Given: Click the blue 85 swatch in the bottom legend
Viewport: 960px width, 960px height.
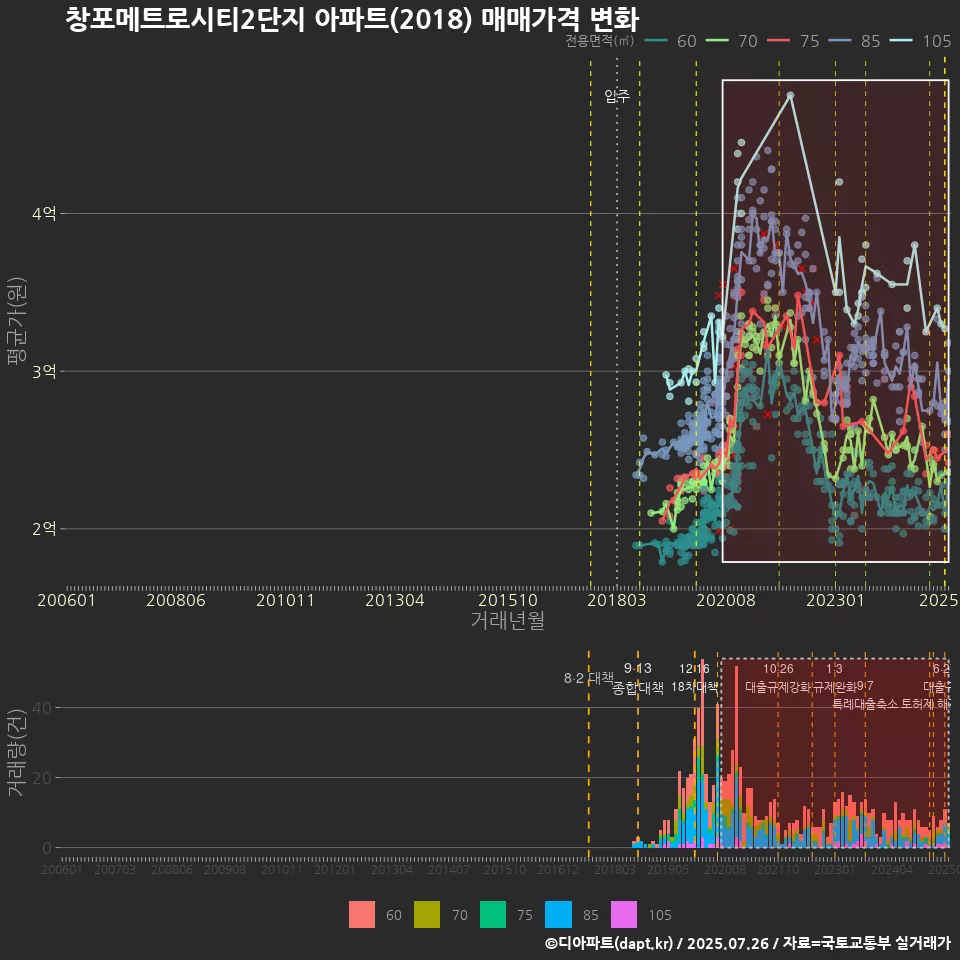Looking at the screenshot, I should pos(558,915).
